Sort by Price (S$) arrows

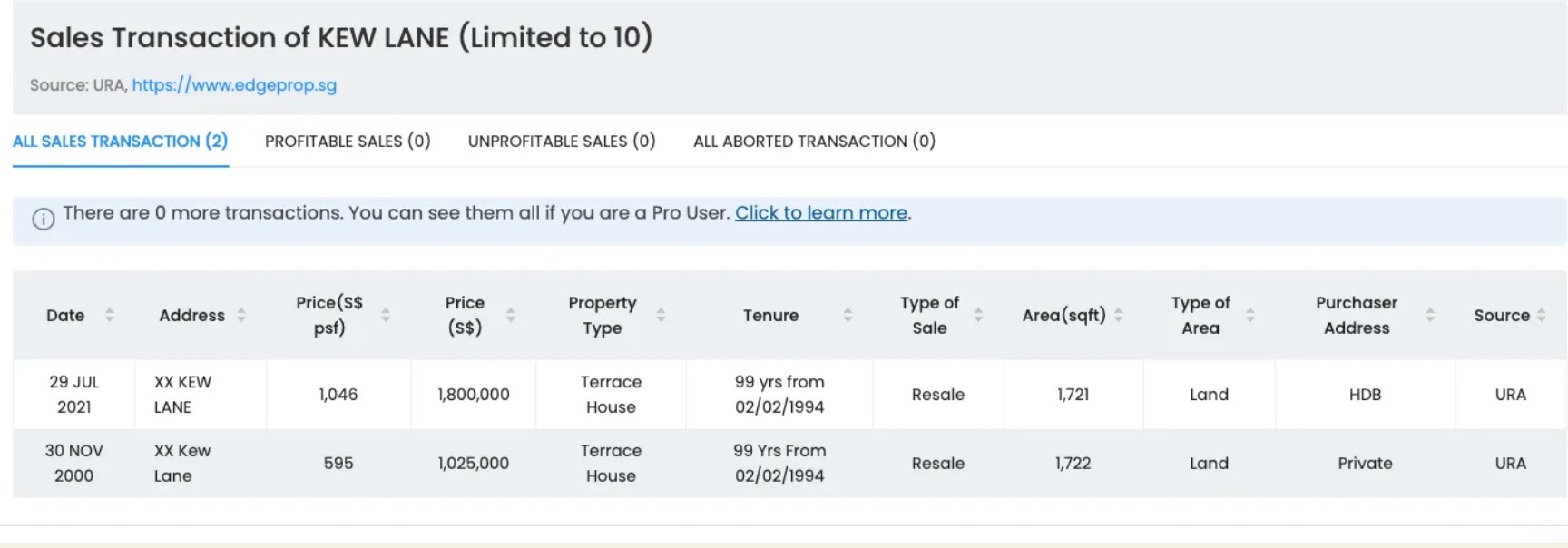click(x=511, y=315)
